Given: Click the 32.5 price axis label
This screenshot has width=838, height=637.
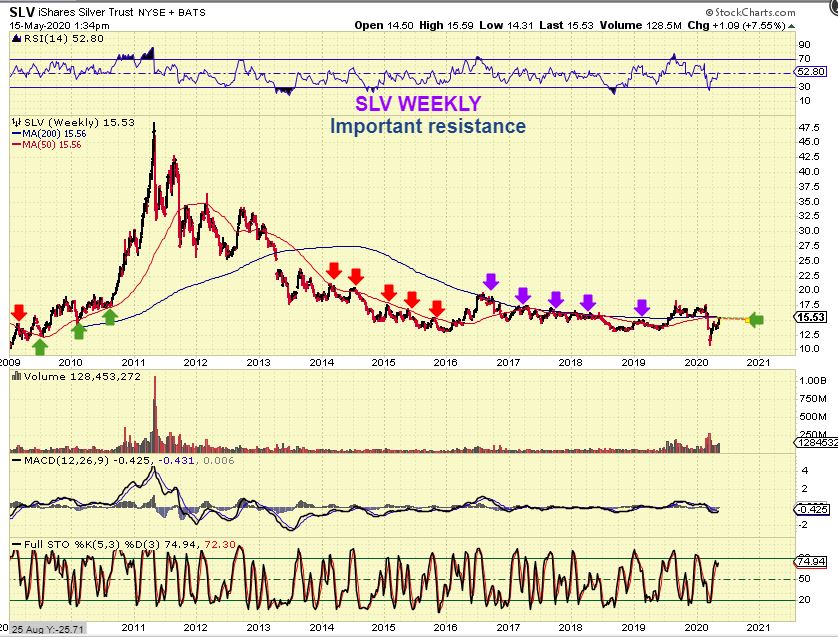Looking at the screenshot, I should [809, 216].
